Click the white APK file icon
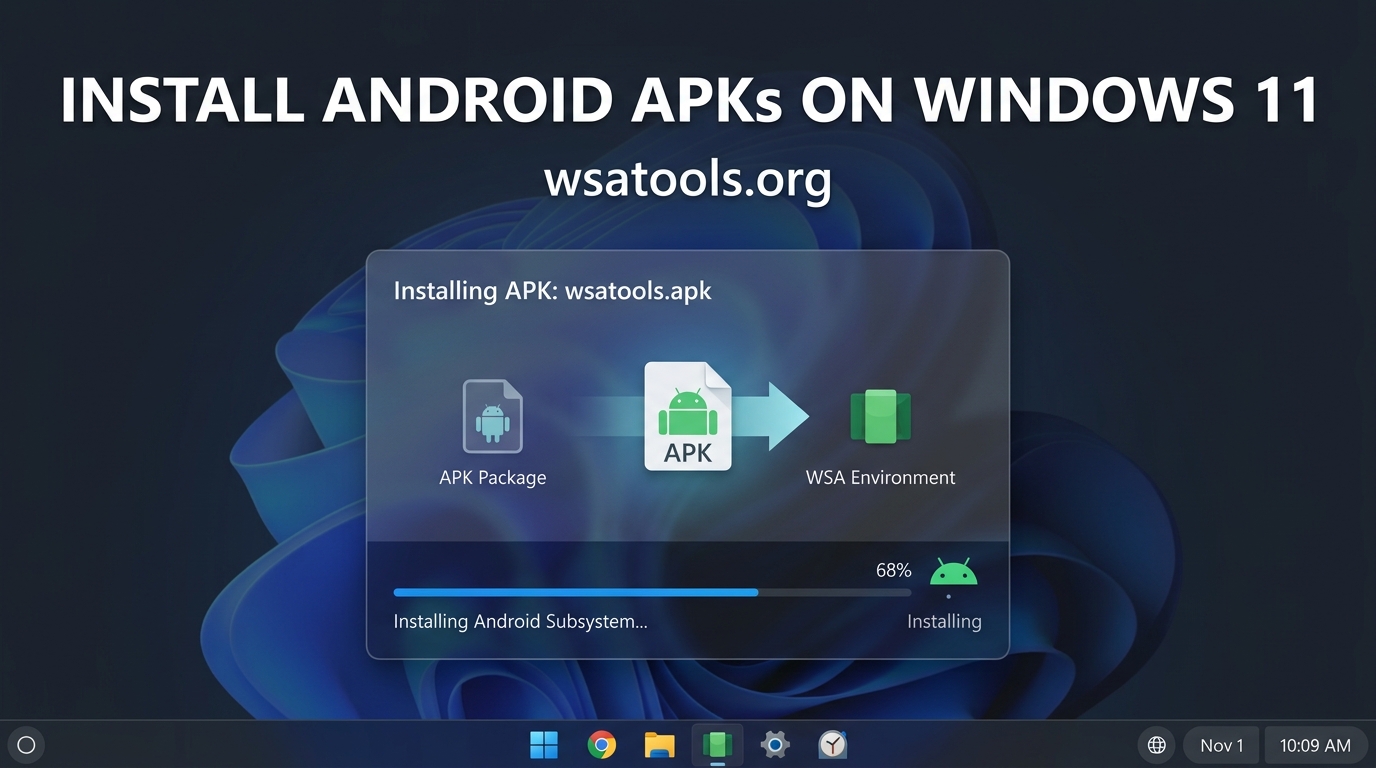 point(688,416)
